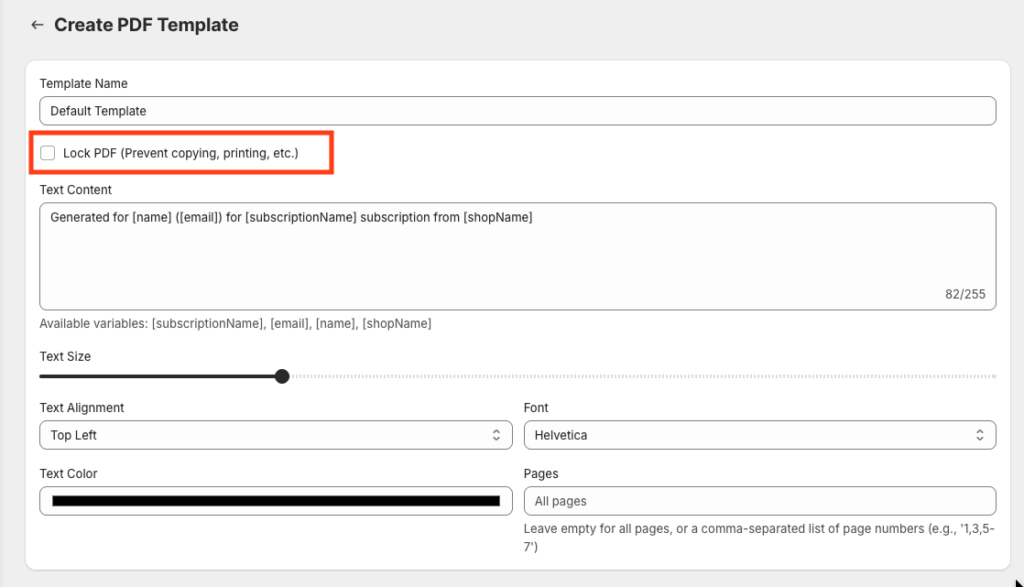The height and width of the screenshot is (587, 1024).
Task: Open the black Text Color swatch
Action: (275, 501)
